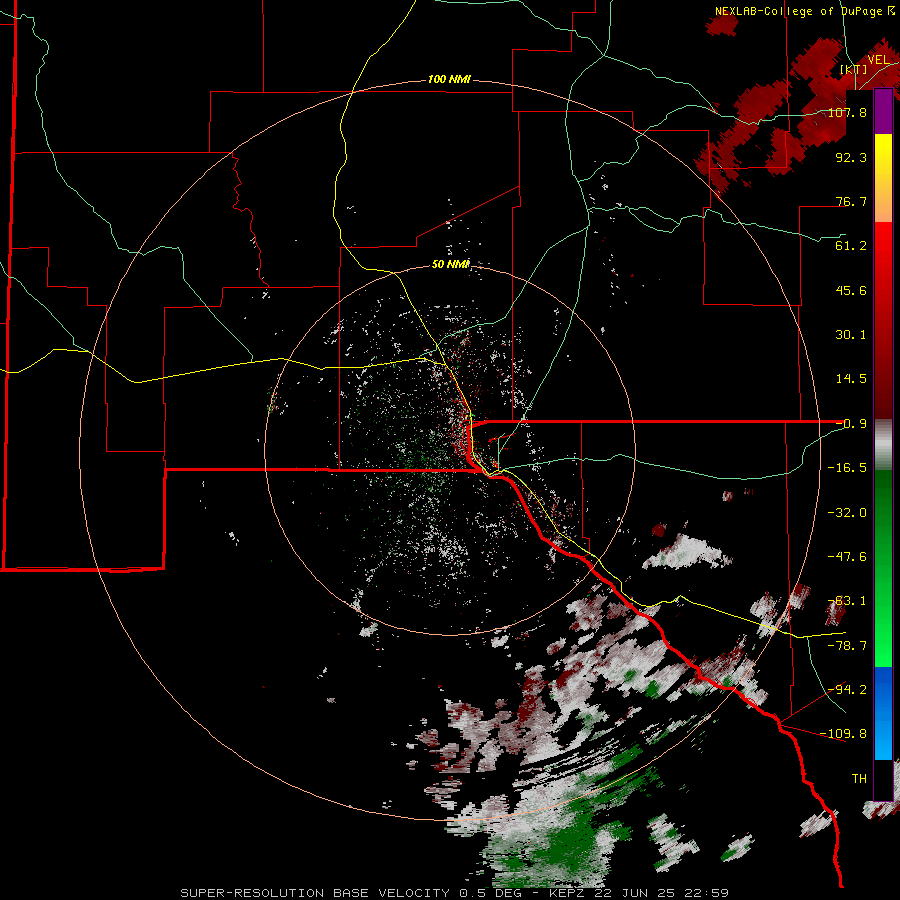
Task: Click the 76.7 value on velocity scale
Action: point(851,201)
